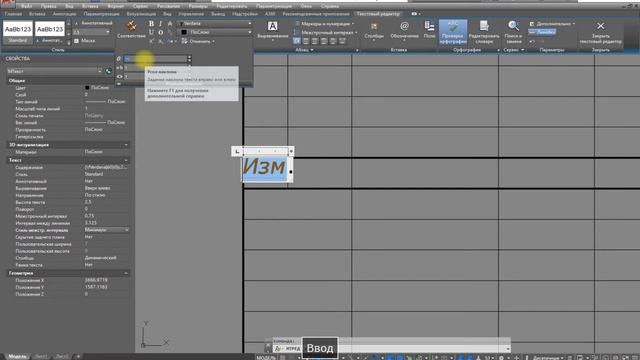Toggle Italic text formatting
This screenshot has height=360, width=640.
[160, 24]
